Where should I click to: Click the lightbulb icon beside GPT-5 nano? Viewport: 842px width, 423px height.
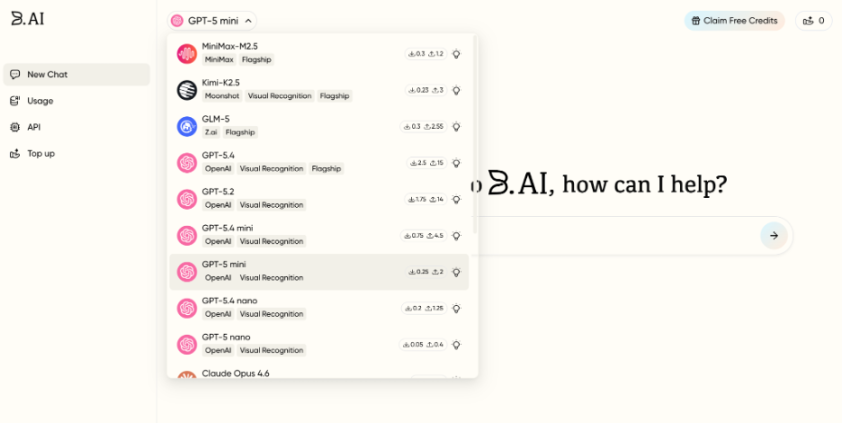click(x=456, y=345)
